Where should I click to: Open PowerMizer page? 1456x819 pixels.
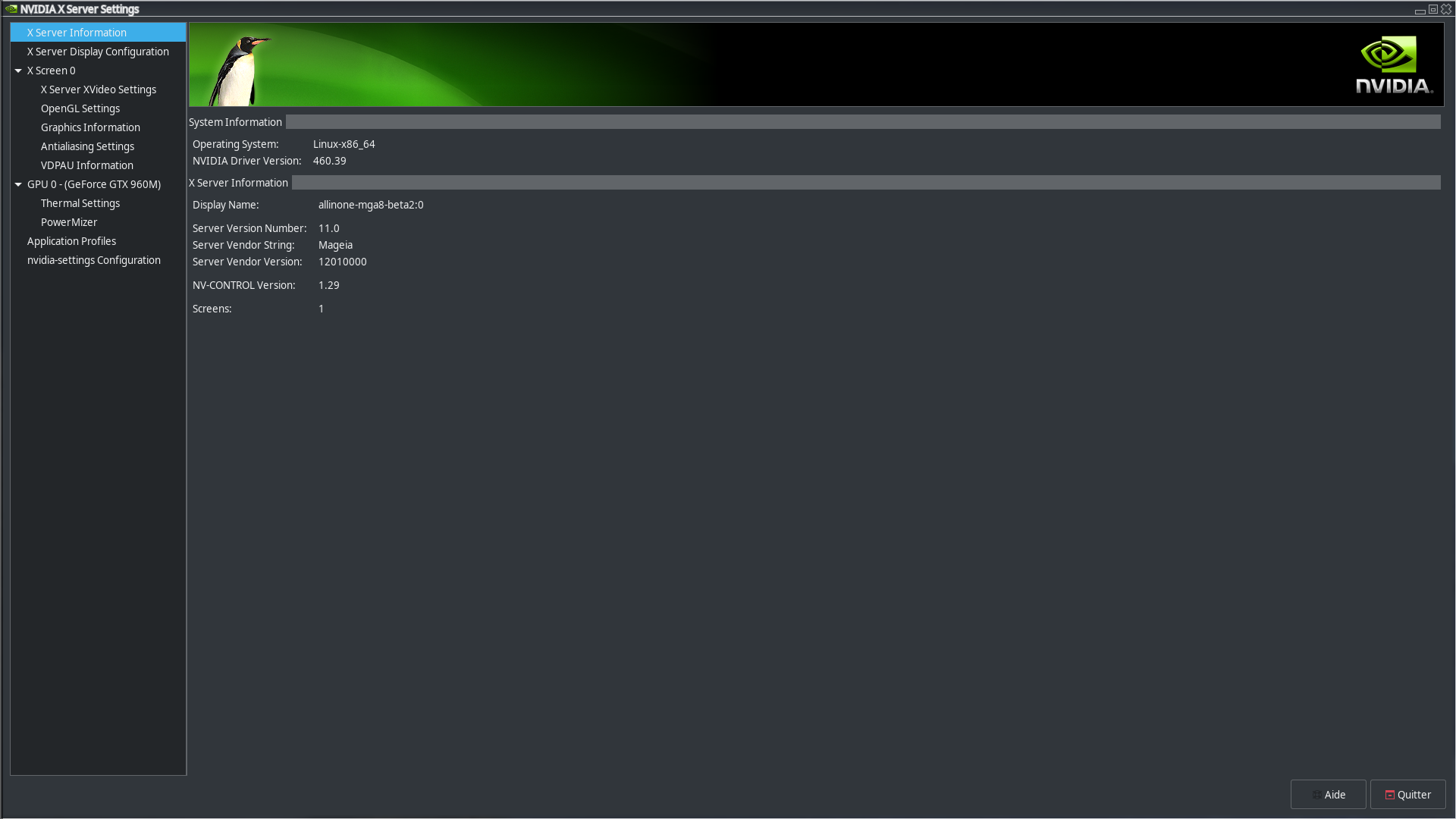[69, 222]
